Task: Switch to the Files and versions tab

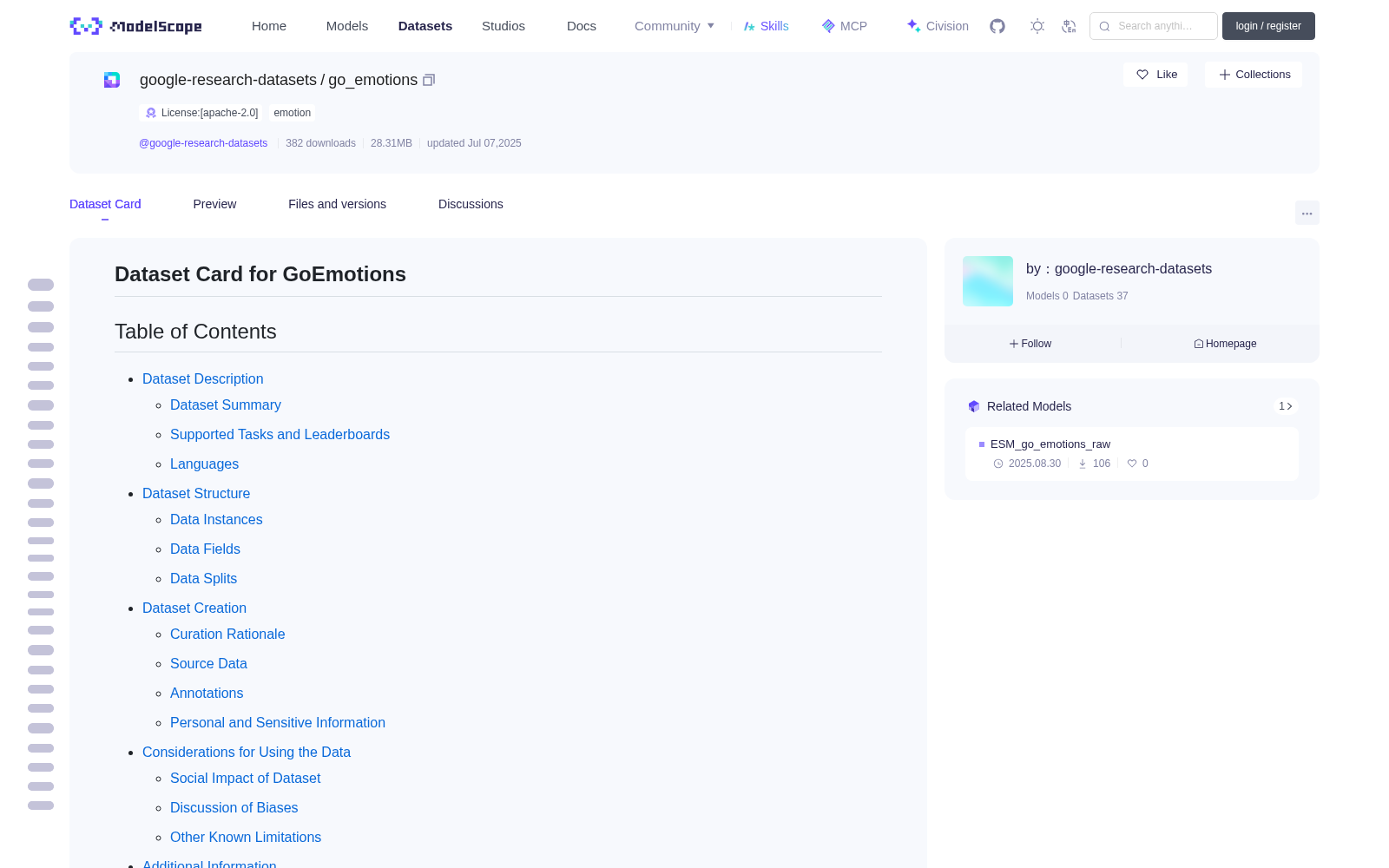Action: tap(337, 204)
